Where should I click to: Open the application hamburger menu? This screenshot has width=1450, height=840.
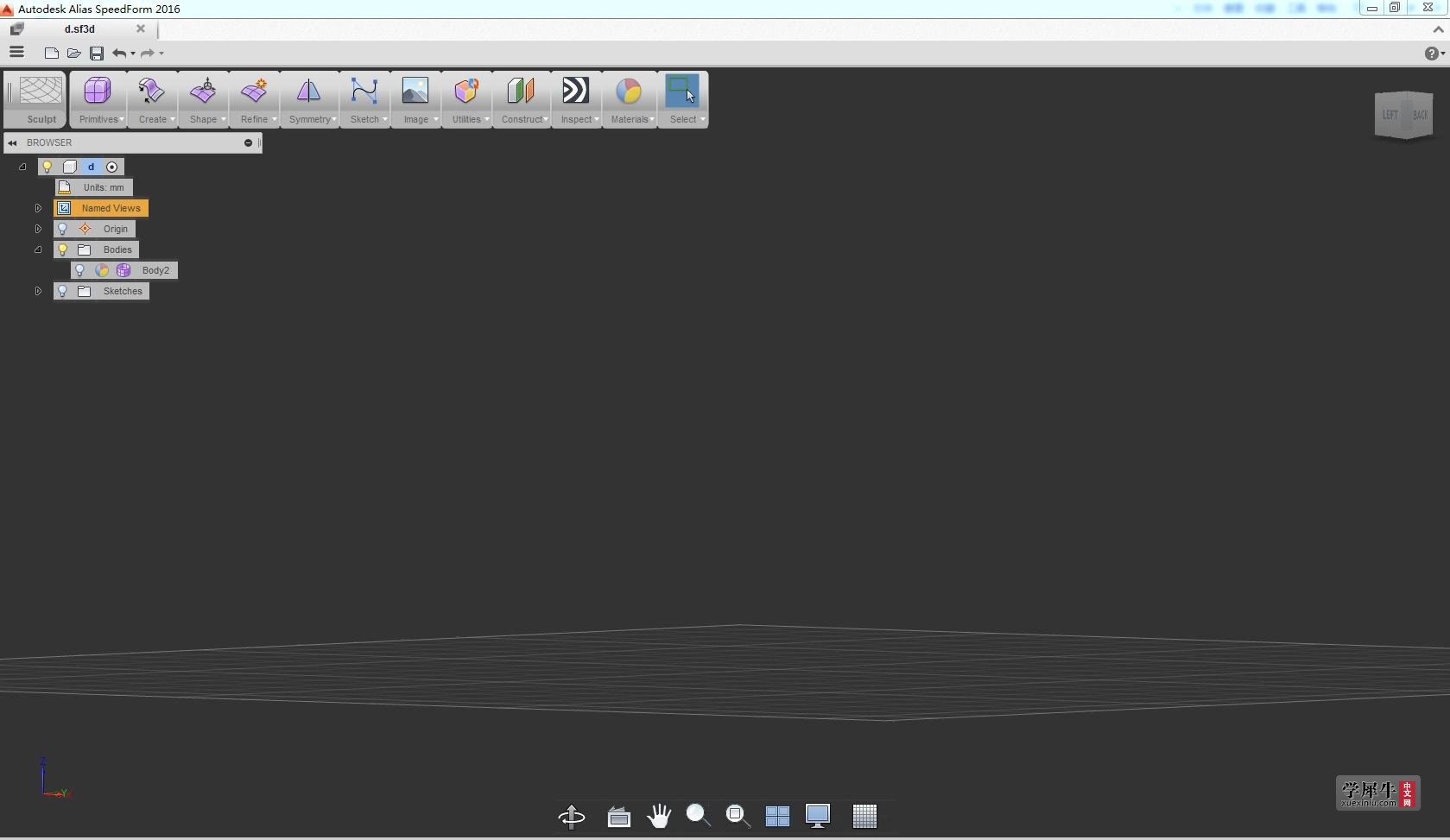[16, 52]
